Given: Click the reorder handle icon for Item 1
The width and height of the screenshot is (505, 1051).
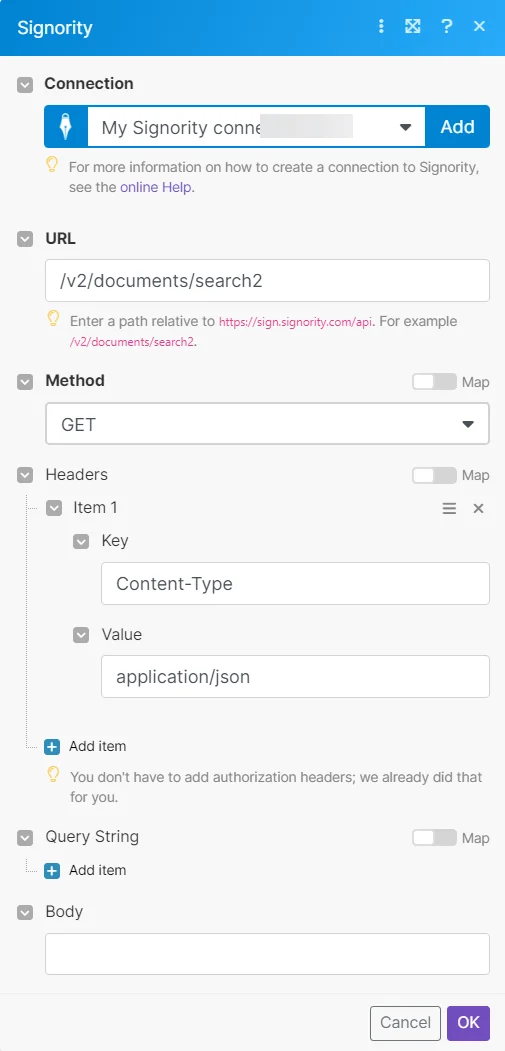Looking at the screenshot, I should pyautogui.click(x=449, y=508).
